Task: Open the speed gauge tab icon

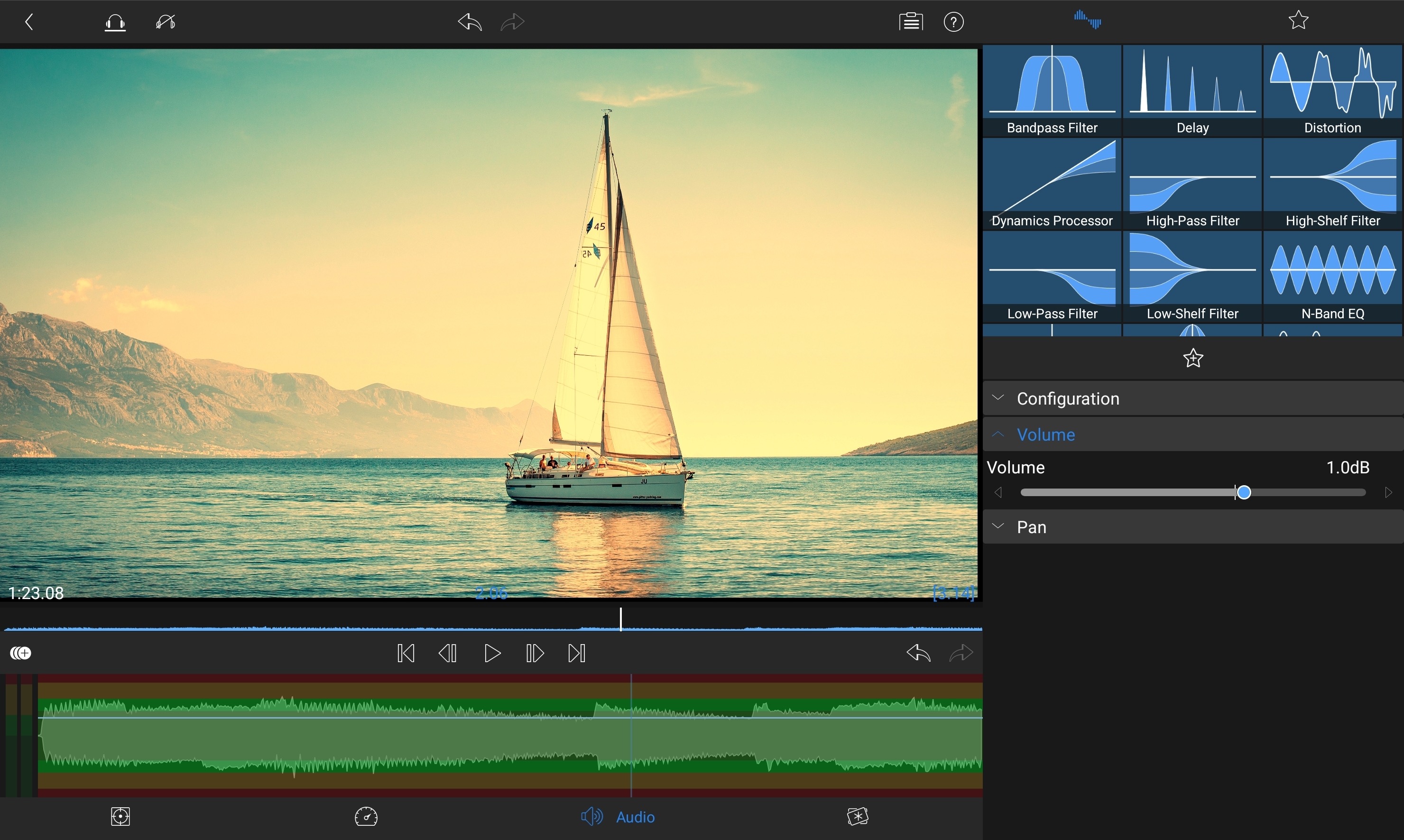Action: [366, 817]
